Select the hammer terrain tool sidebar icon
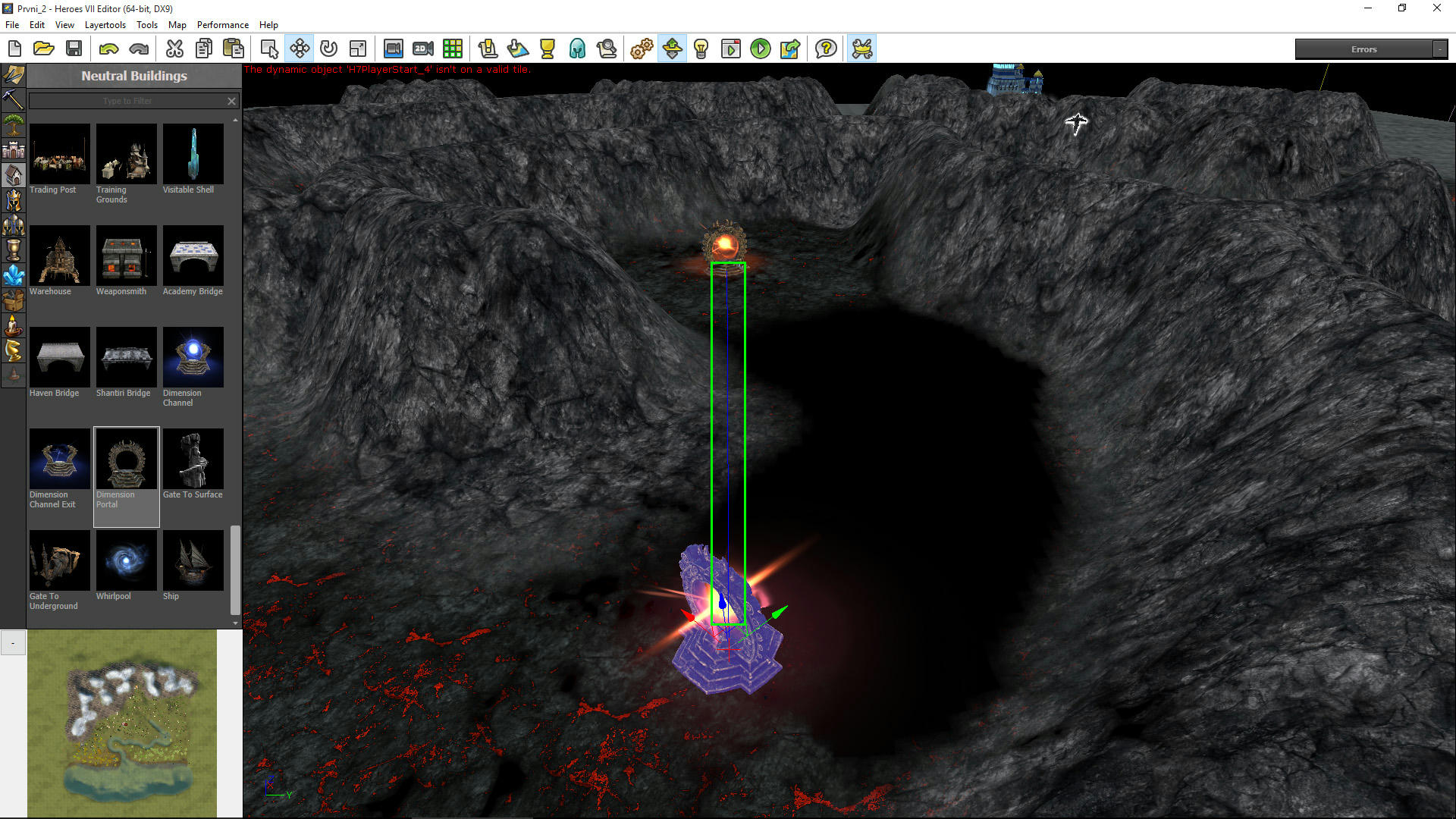1456x819 pixels. pyautogui.click(x=14, y=100)
